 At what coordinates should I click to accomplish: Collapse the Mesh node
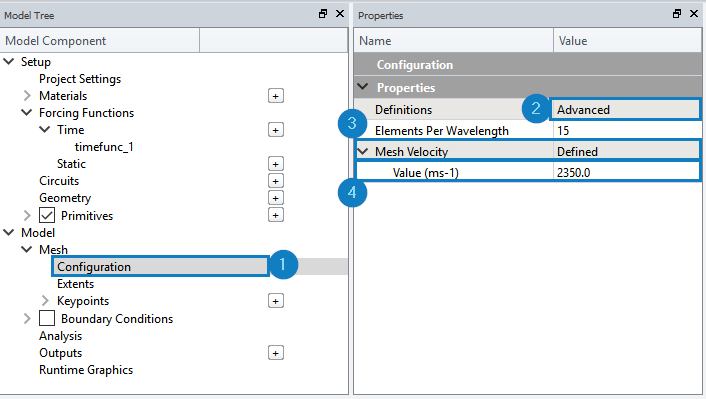coord(27,249)
